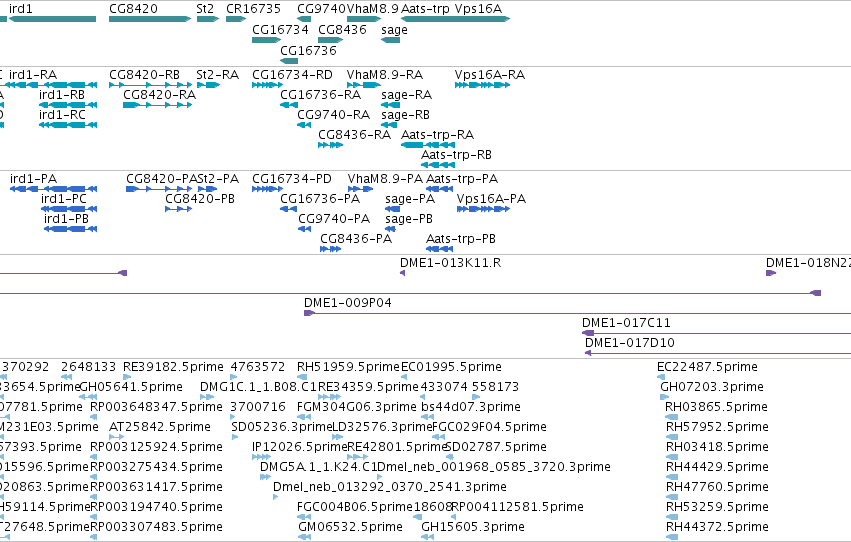Select the DME1-013K11.R clone marker
The image size is (851, 542).
(x=402, y=273)
